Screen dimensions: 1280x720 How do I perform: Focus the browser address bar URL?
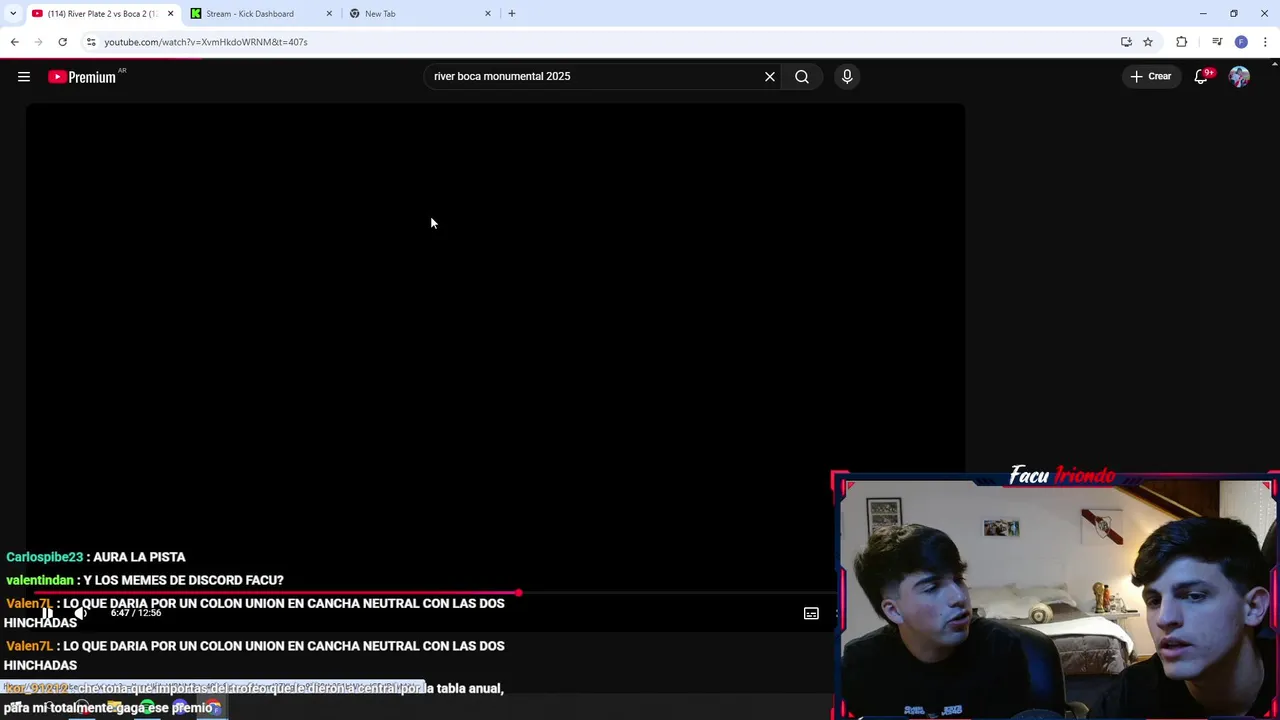point(206,42)
